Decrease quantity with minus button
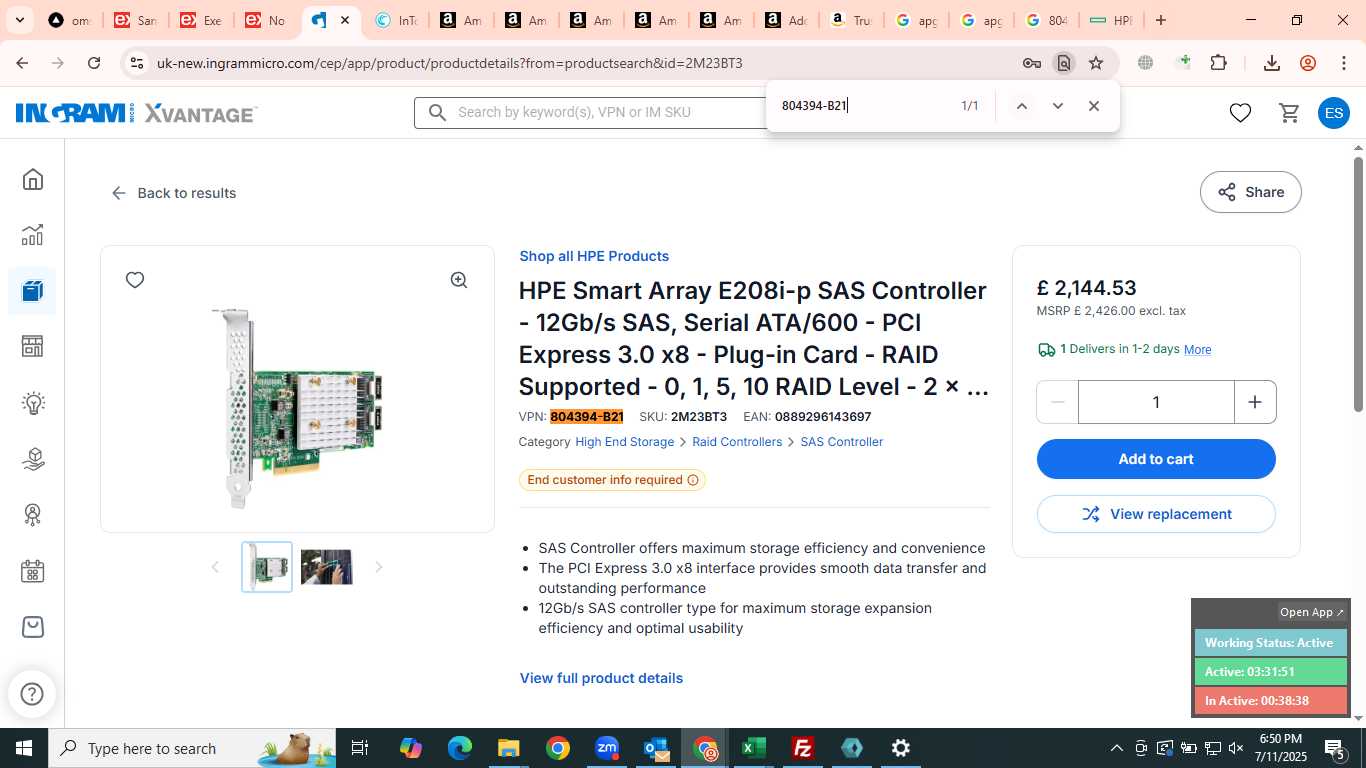Screen dimensions: 1366x768 [x=1057, y=402]
